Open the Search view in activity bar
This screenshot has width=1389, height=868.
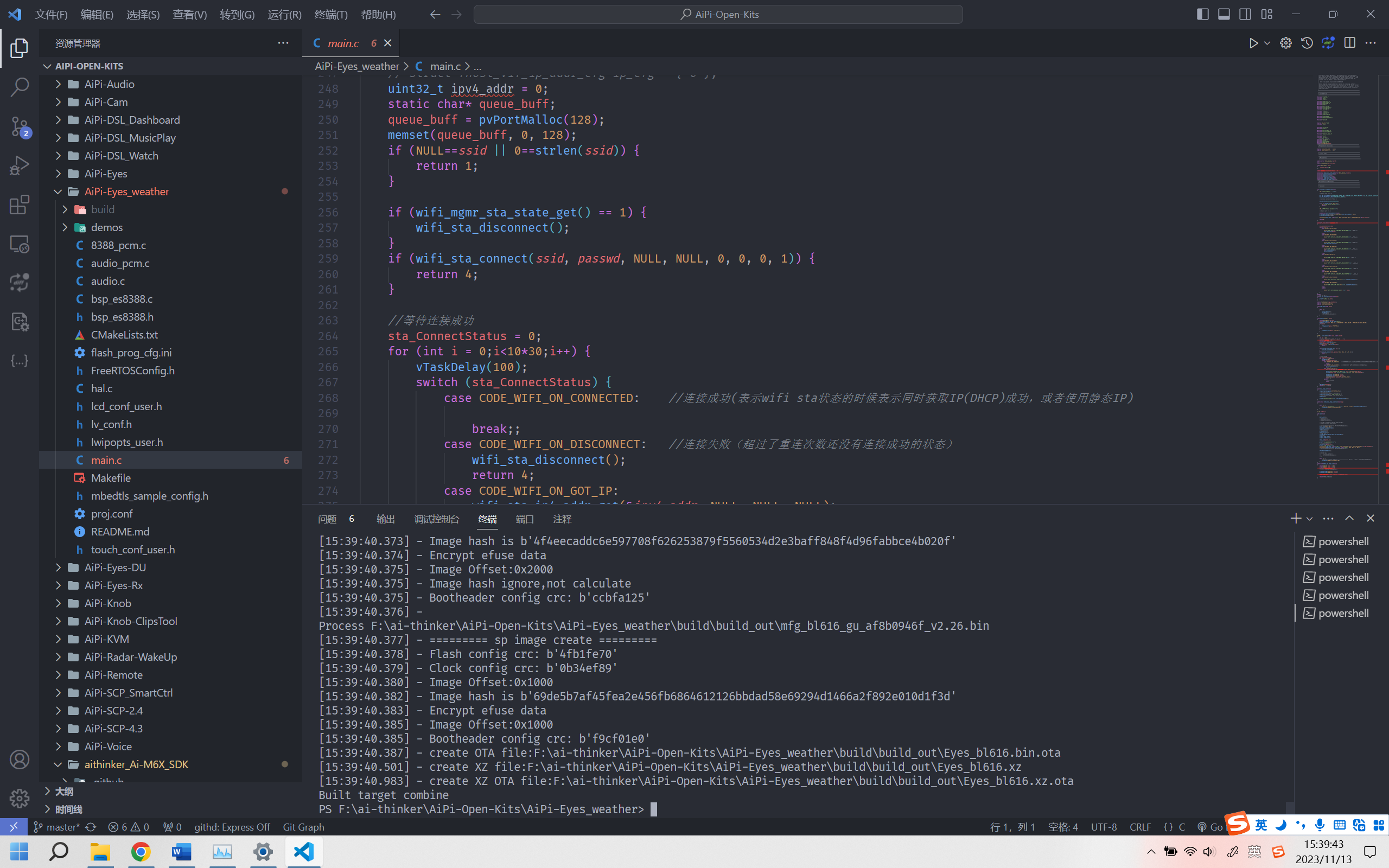[x=20, y=87]
